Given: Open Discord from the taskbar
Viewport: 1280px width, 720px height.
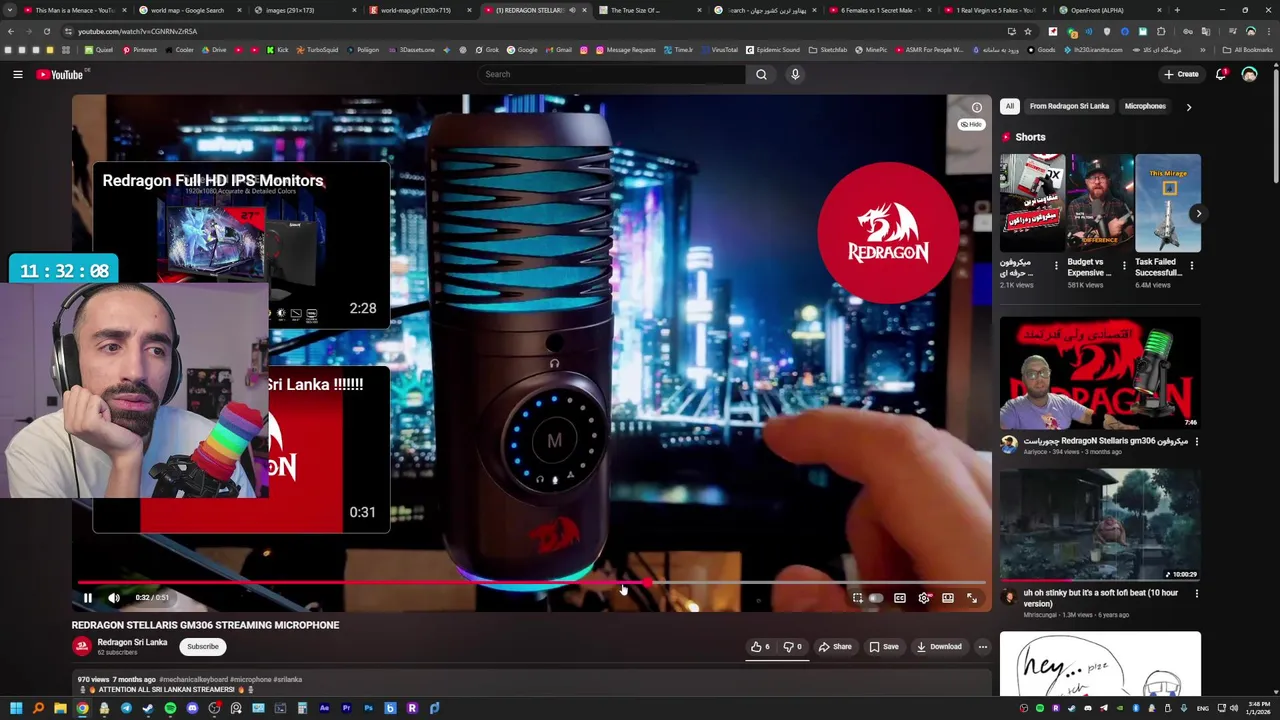Looking at the screenshot, I should [x=192, y=708].
